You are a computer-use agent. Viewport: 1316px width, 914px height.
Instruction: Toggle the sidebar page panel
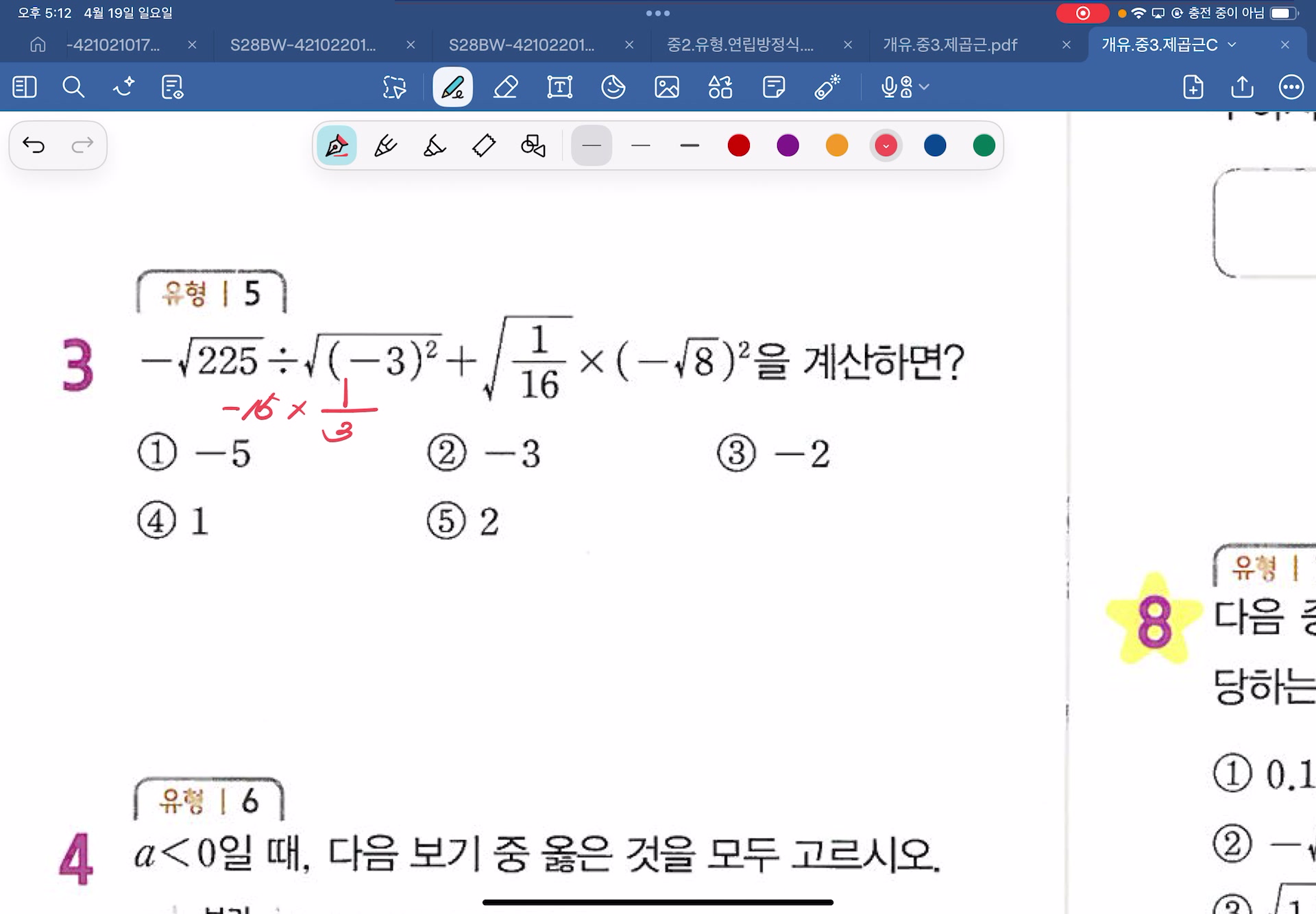click(25, 87)
